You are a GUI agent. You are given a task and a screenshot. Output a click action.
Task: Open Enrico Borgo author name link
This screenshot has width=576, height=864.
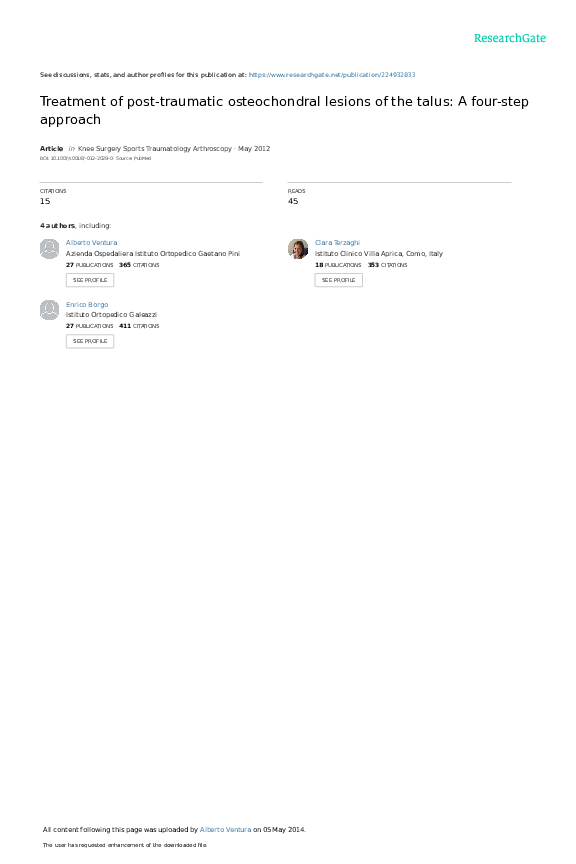click(x=87, y=304)
